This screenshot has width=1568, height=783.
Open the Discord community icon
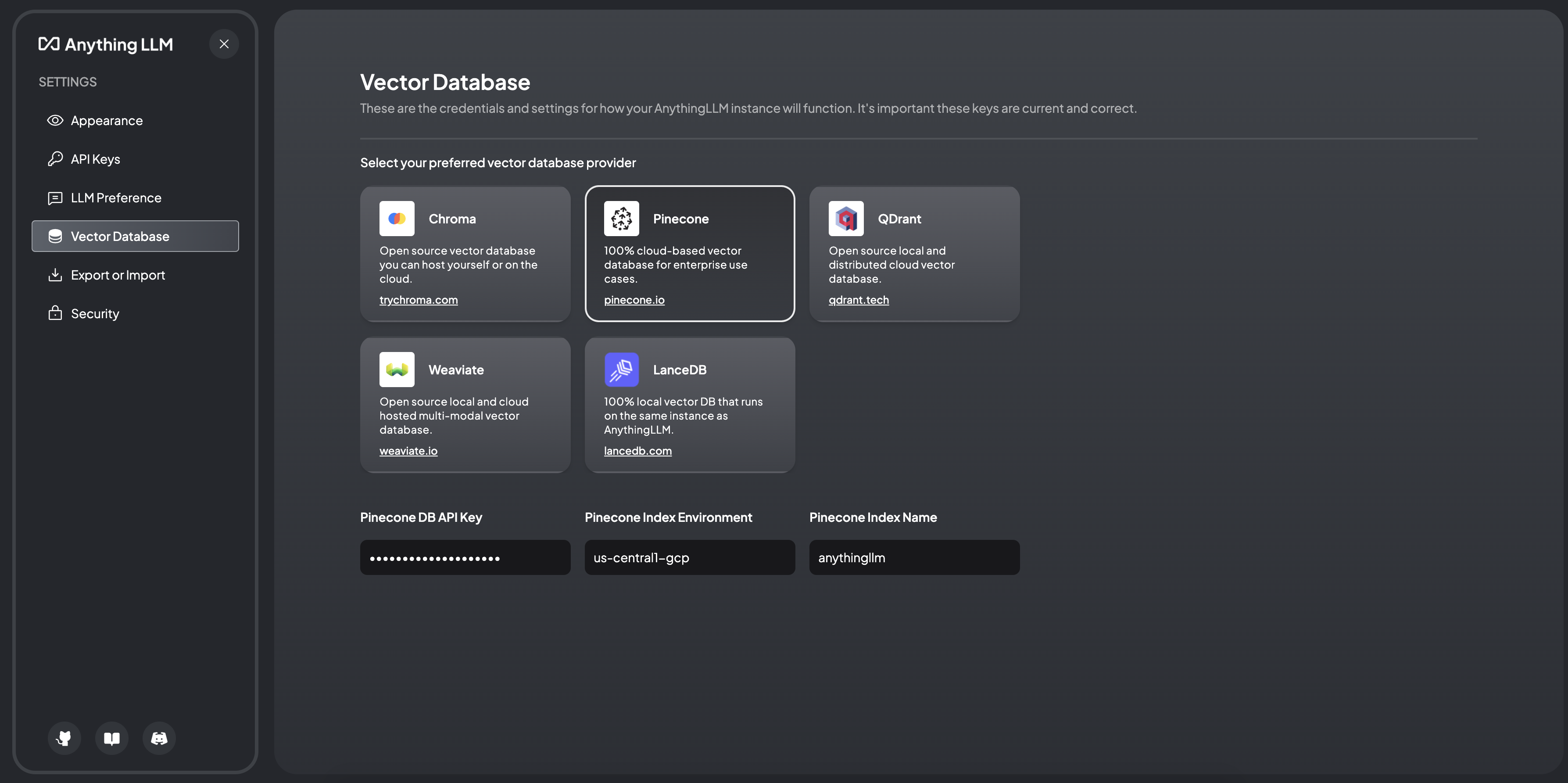point(159,739)
